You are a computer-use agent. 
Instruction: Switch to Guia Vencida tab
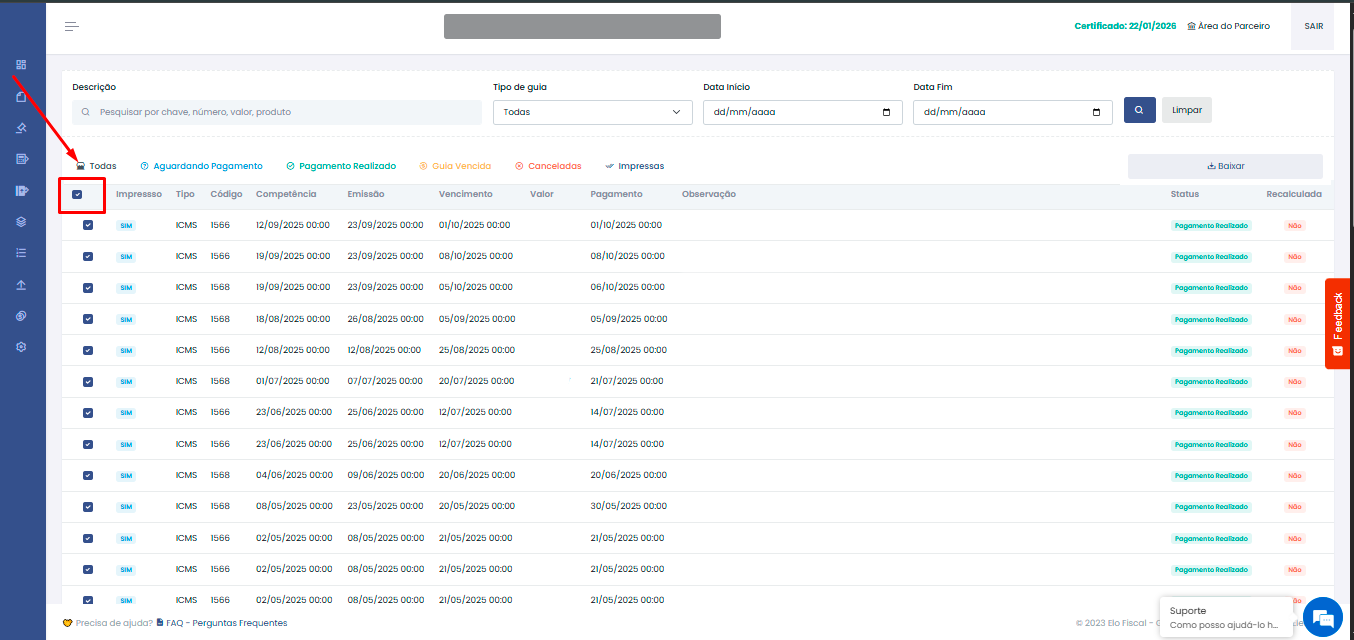455,166
